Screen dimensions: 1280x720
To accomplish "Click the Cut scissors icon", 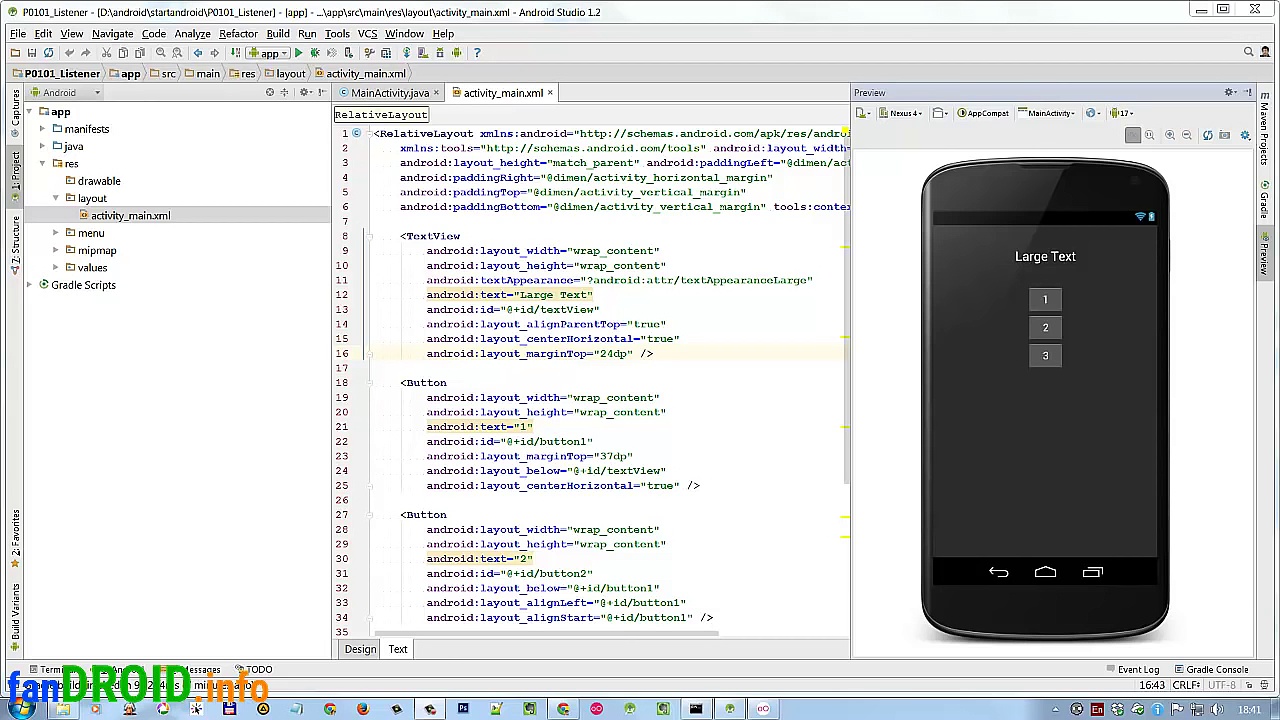I will [106, 53].
